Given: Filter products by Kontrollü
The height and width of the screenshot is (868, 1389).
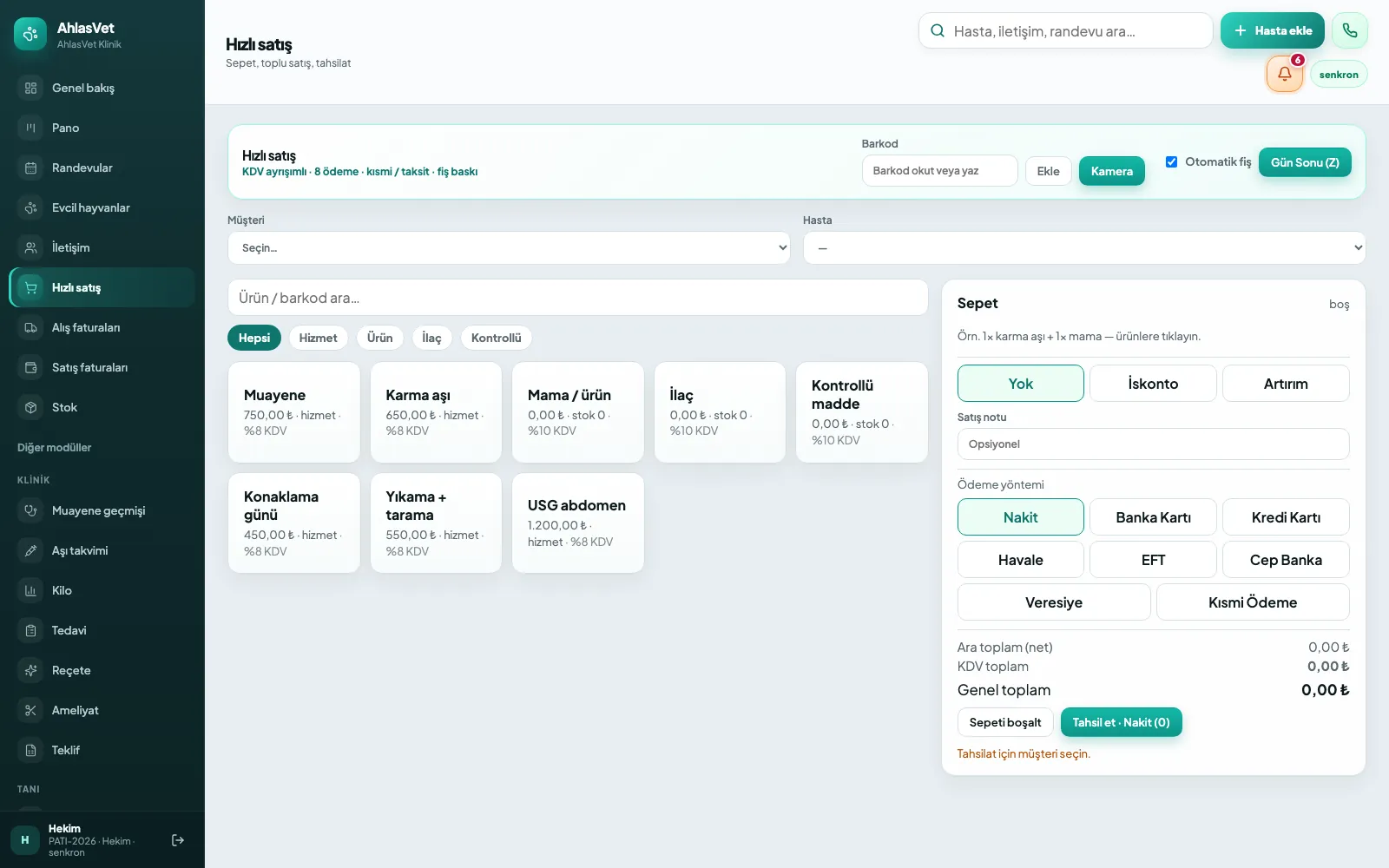Looking at the screenshot, I should (497, 338).
